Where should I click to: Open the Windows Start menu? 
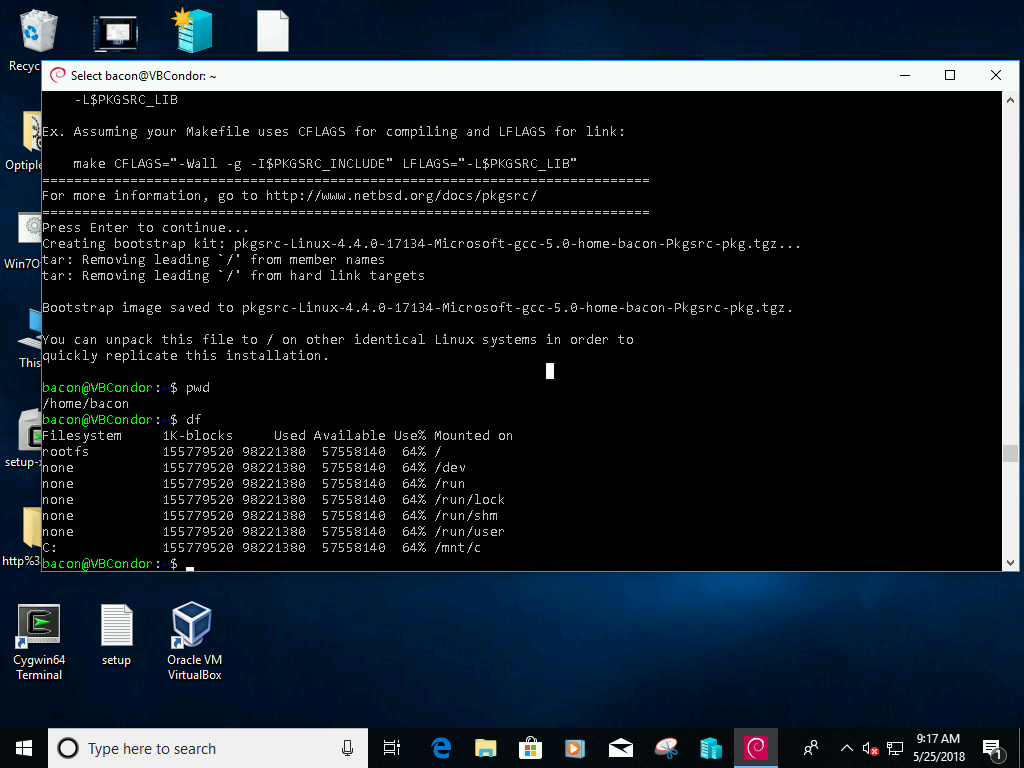24,748
